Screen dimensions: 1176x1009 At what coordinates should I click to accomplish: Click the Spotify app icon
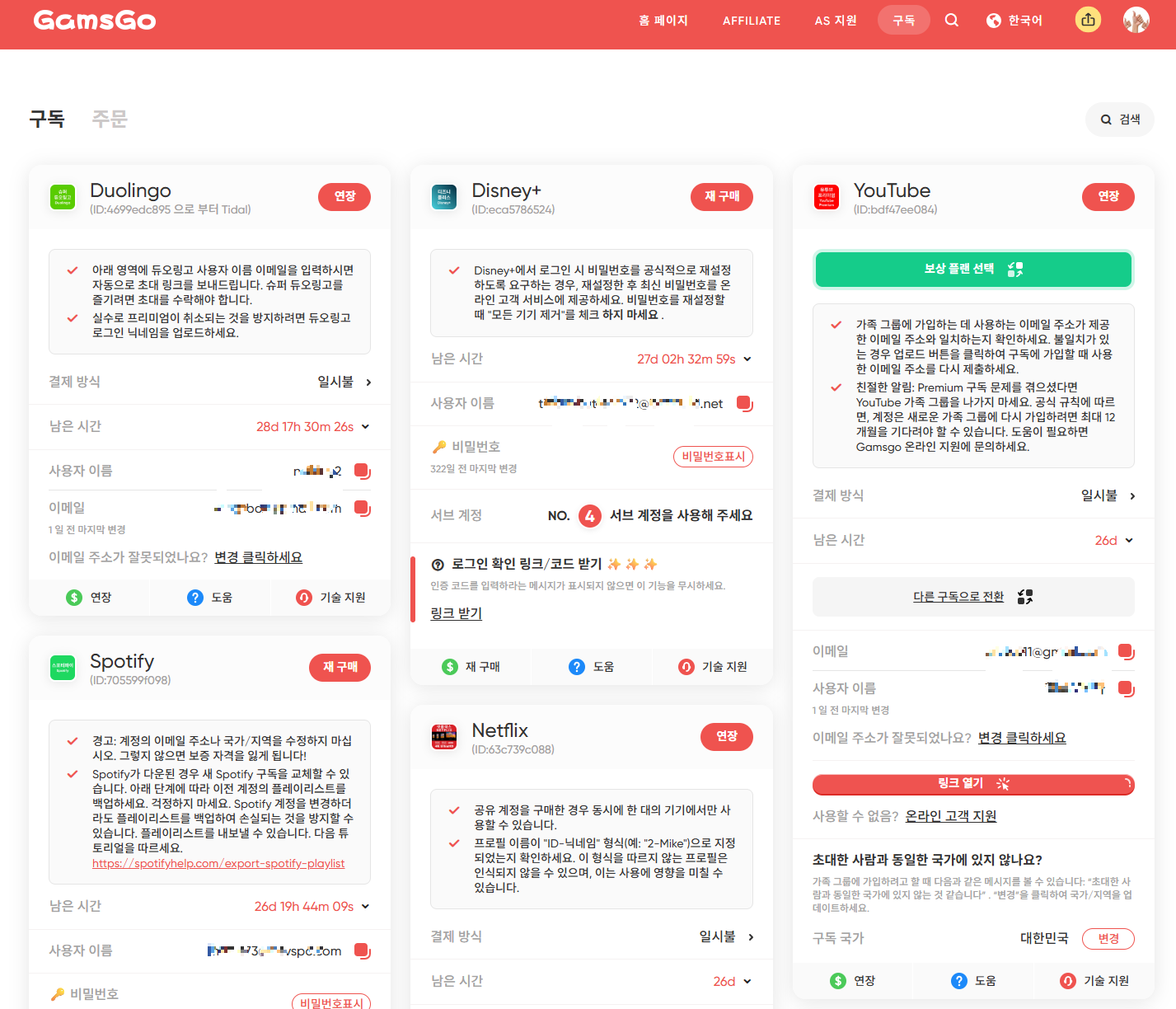(63, 668)
